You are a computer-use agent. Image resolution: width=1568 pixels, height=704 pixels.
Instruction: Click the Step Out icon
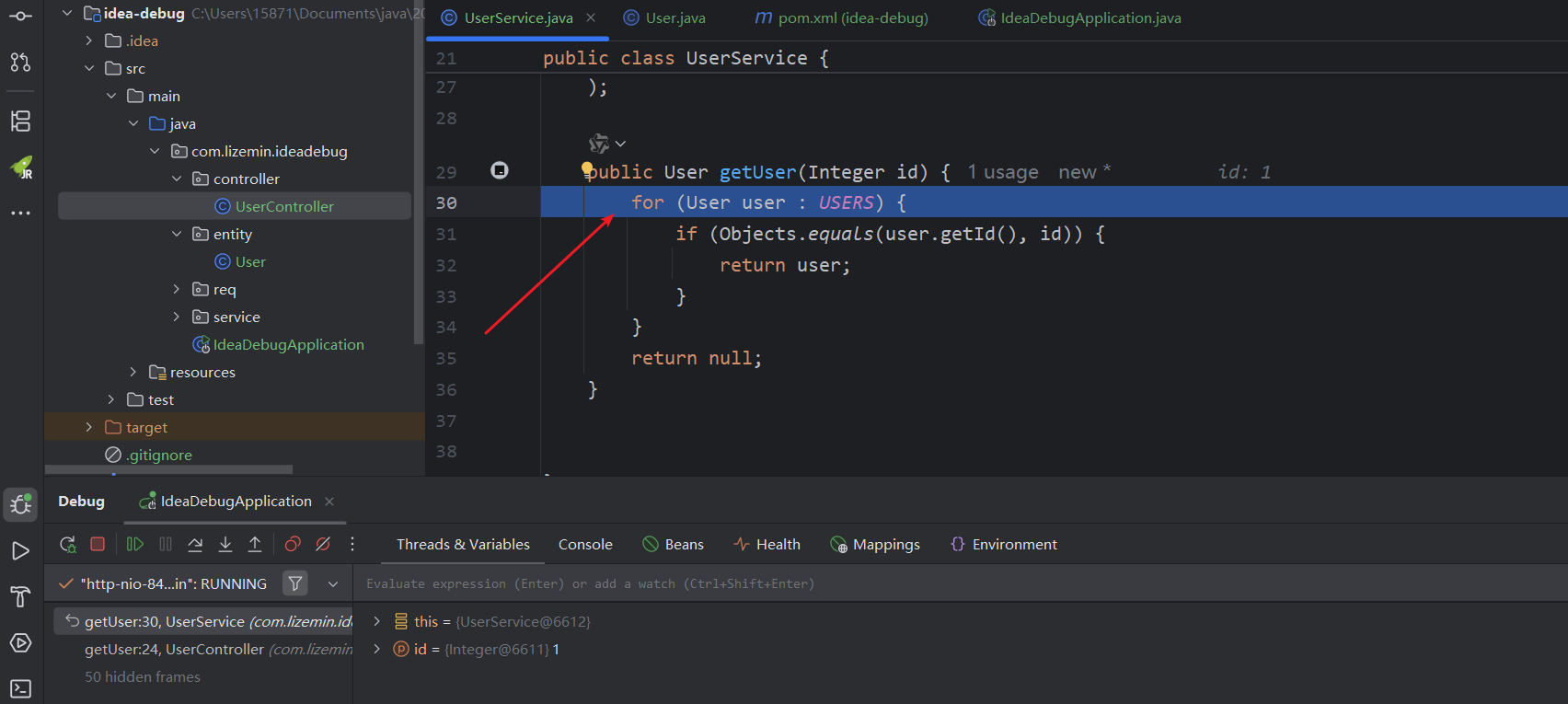point(255,544)
